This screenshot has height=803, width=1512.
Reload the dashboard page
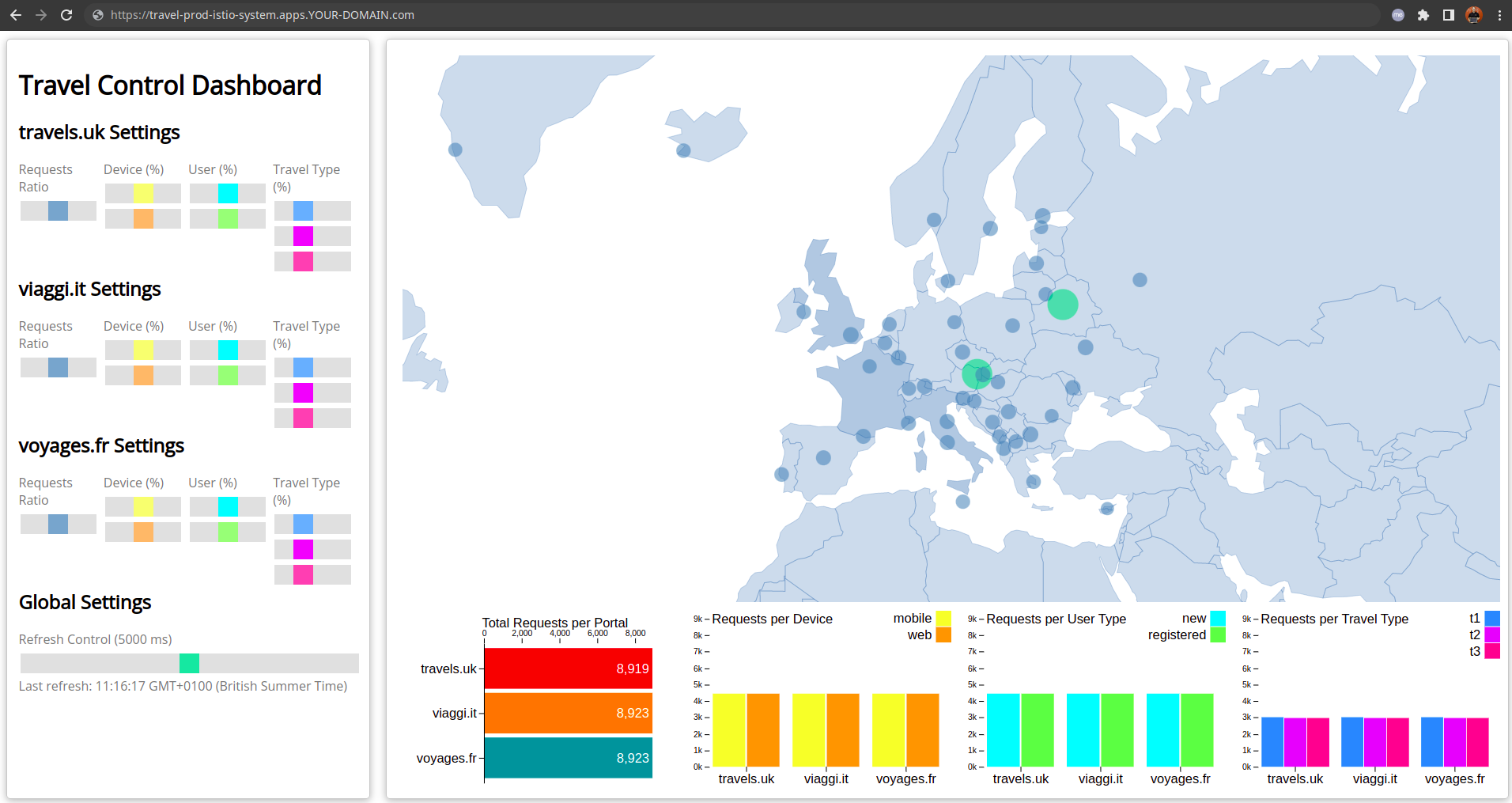tap(66, 15)
